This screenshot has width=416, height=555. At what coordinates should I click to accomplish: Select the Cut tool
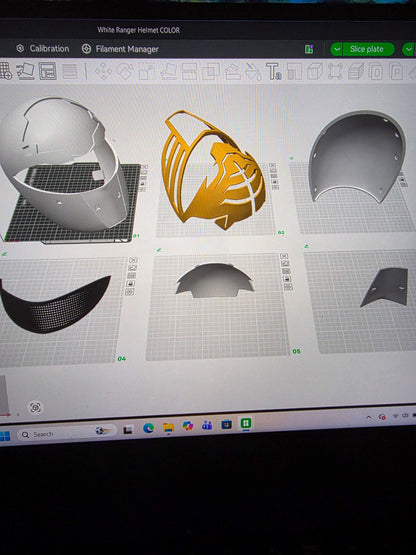[189, 71]
